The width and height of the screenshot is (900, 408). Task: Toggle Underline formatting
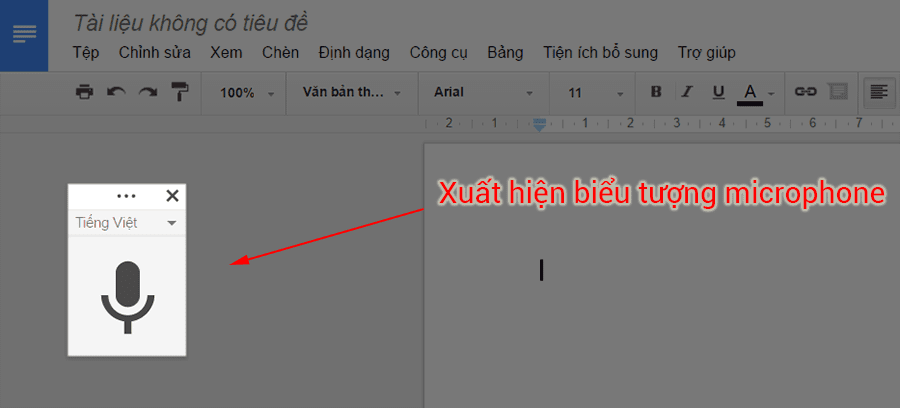click(718, 92)
